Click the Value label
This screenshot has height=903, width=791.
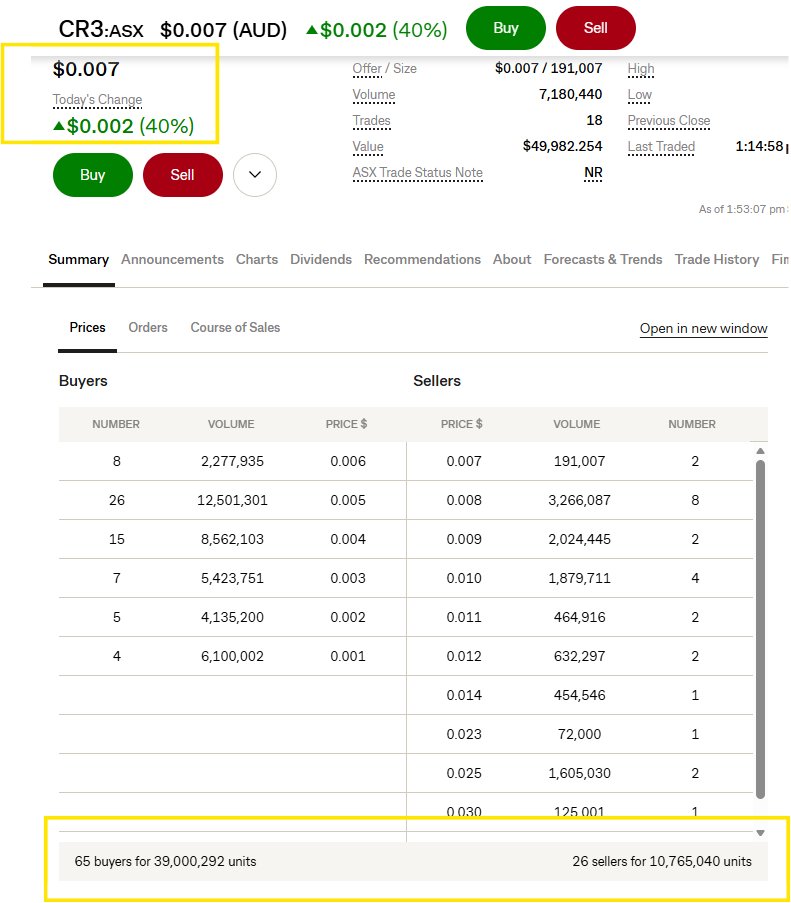point(368,147)
